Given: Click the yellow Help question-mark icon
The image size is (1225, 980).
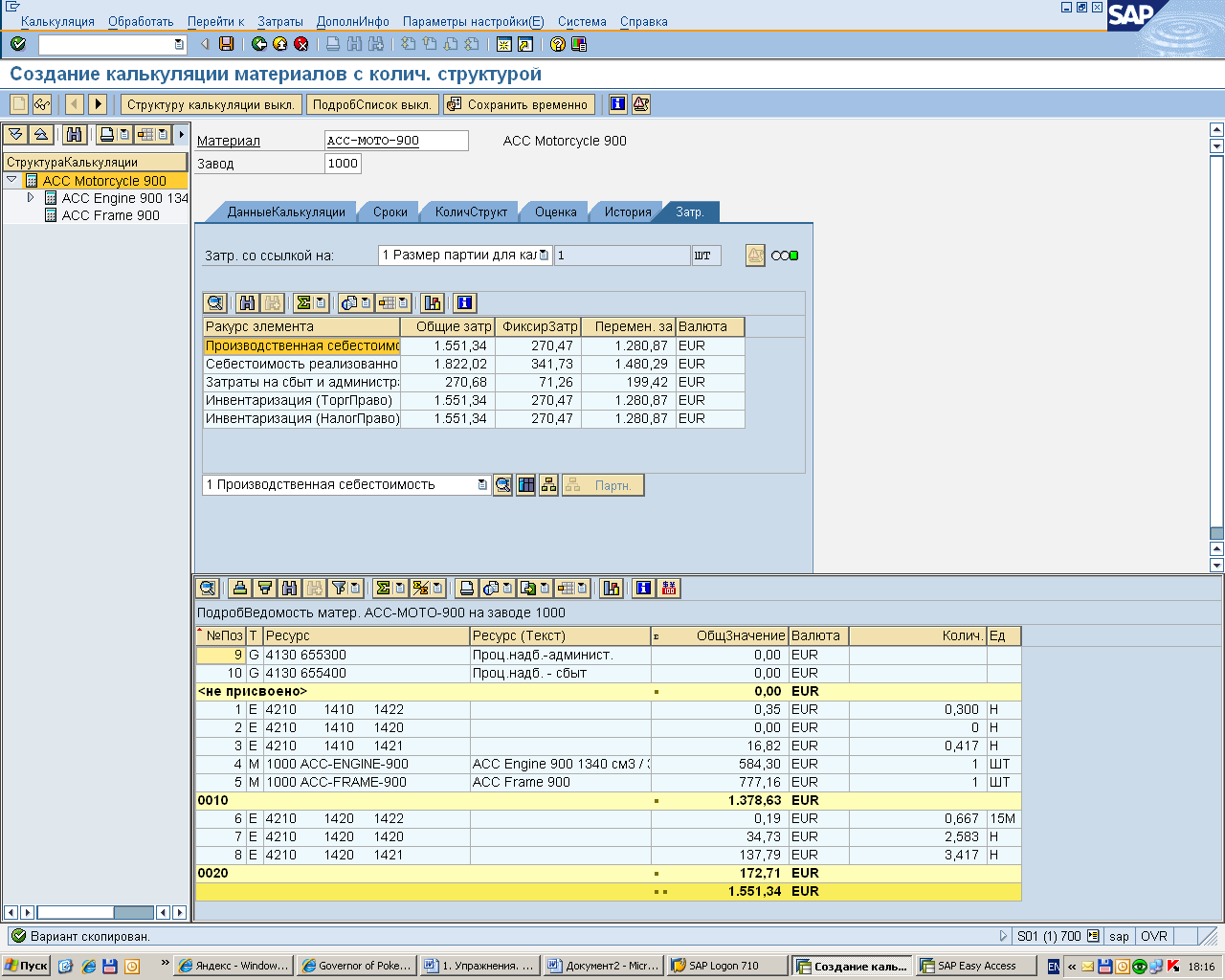Looking at the screenshot, I should coord(558,44).
